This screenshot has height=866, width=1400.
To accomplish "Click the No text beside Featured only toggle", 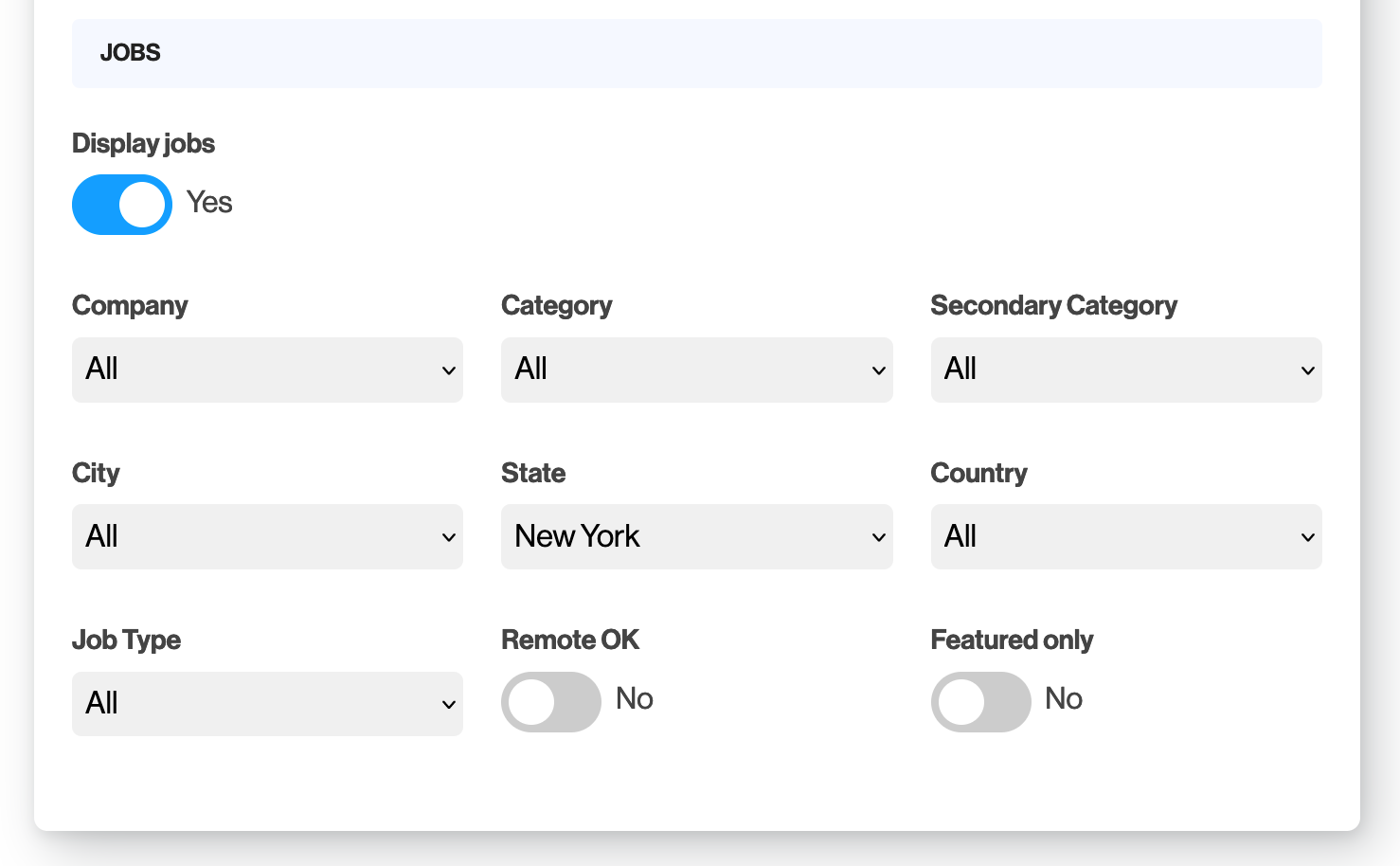I will 1064,698.
